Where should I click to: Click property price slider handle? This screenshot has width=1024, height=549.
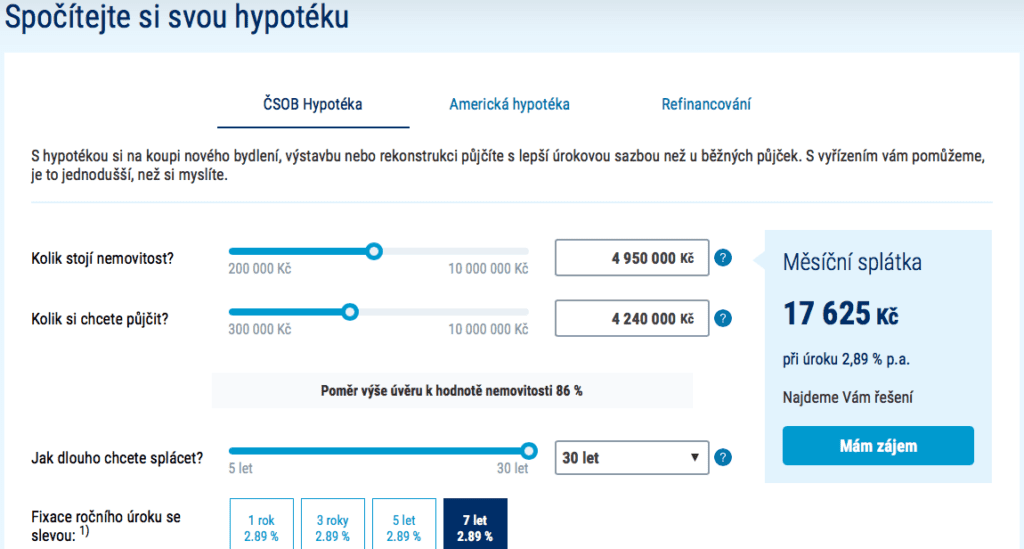(374, 251)
